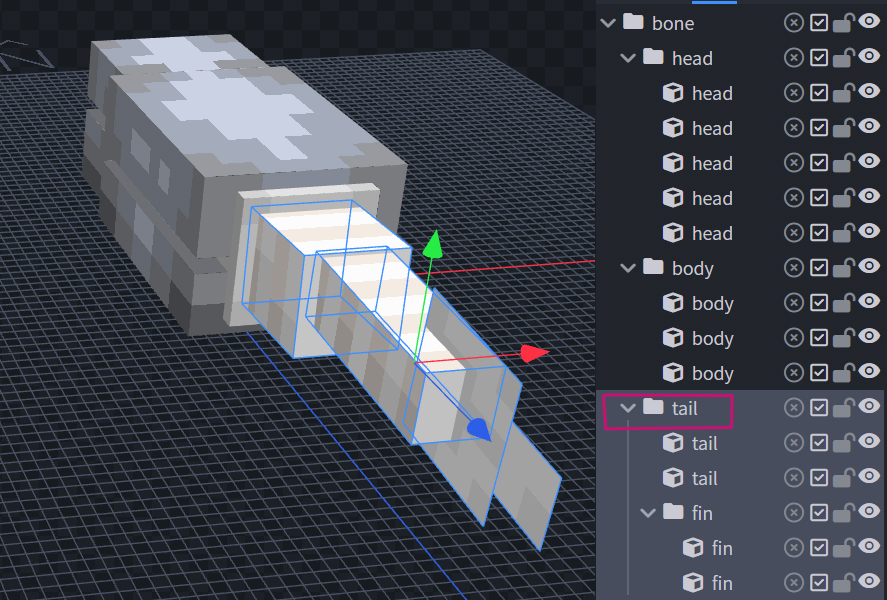
Task: Click the head group folder icon
Action: 653,57
